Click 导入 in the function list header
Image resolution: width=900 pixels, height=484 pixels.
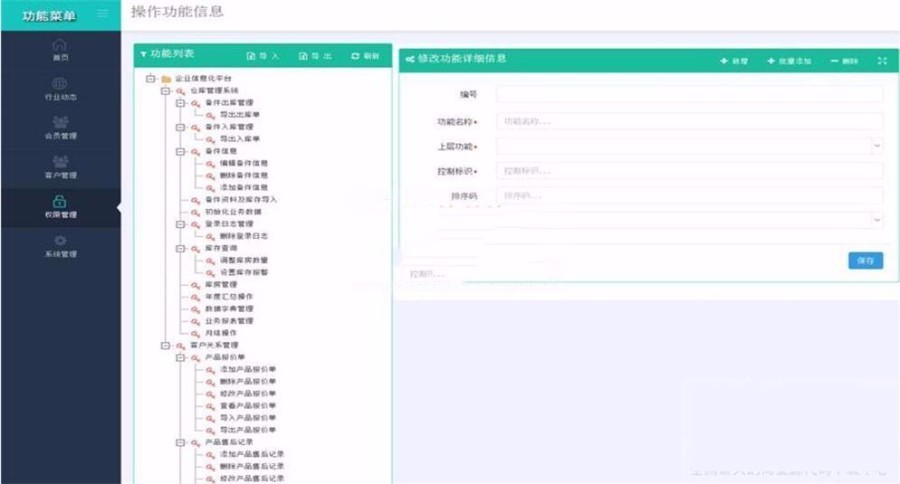263,57
